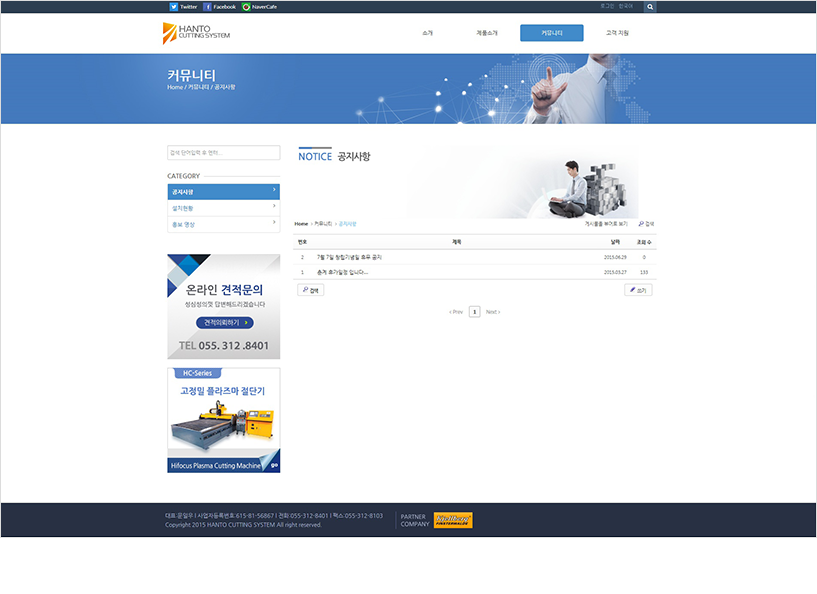Click the go corner on Hifocus banner
Viewport: 817px width, 594px height.
274,465
